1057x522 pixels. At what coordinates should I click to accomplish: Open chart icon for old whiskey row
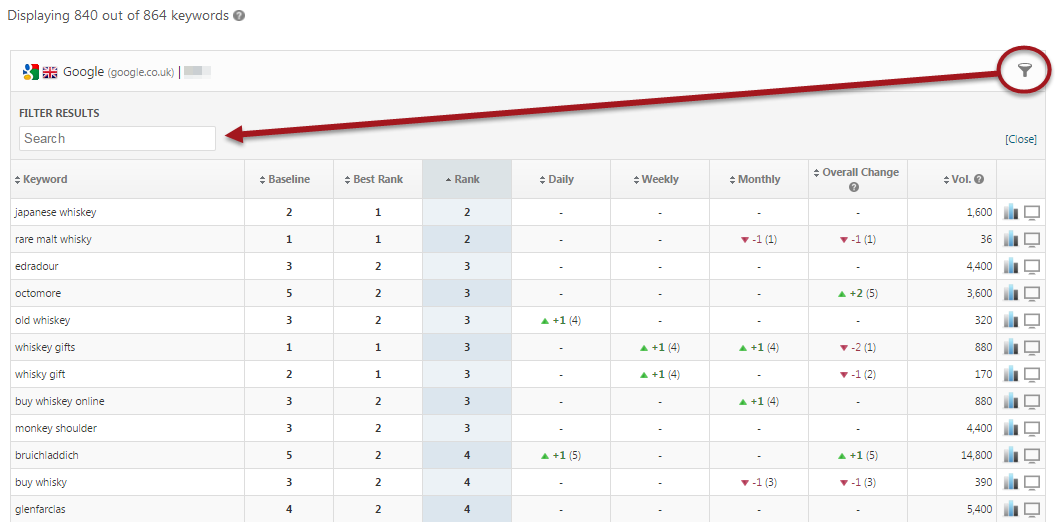[x=1010, y=320]
